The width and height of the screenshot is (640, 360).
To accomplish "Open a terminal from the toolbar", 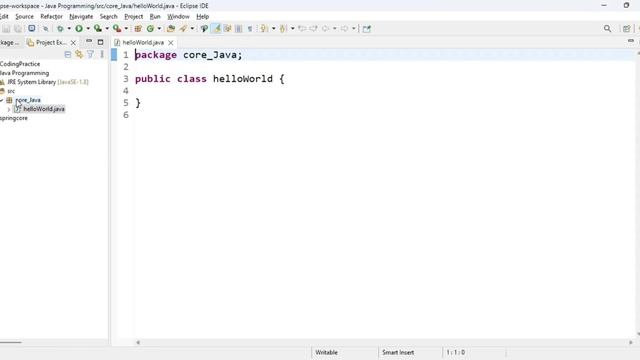I will tap(31, 29).
